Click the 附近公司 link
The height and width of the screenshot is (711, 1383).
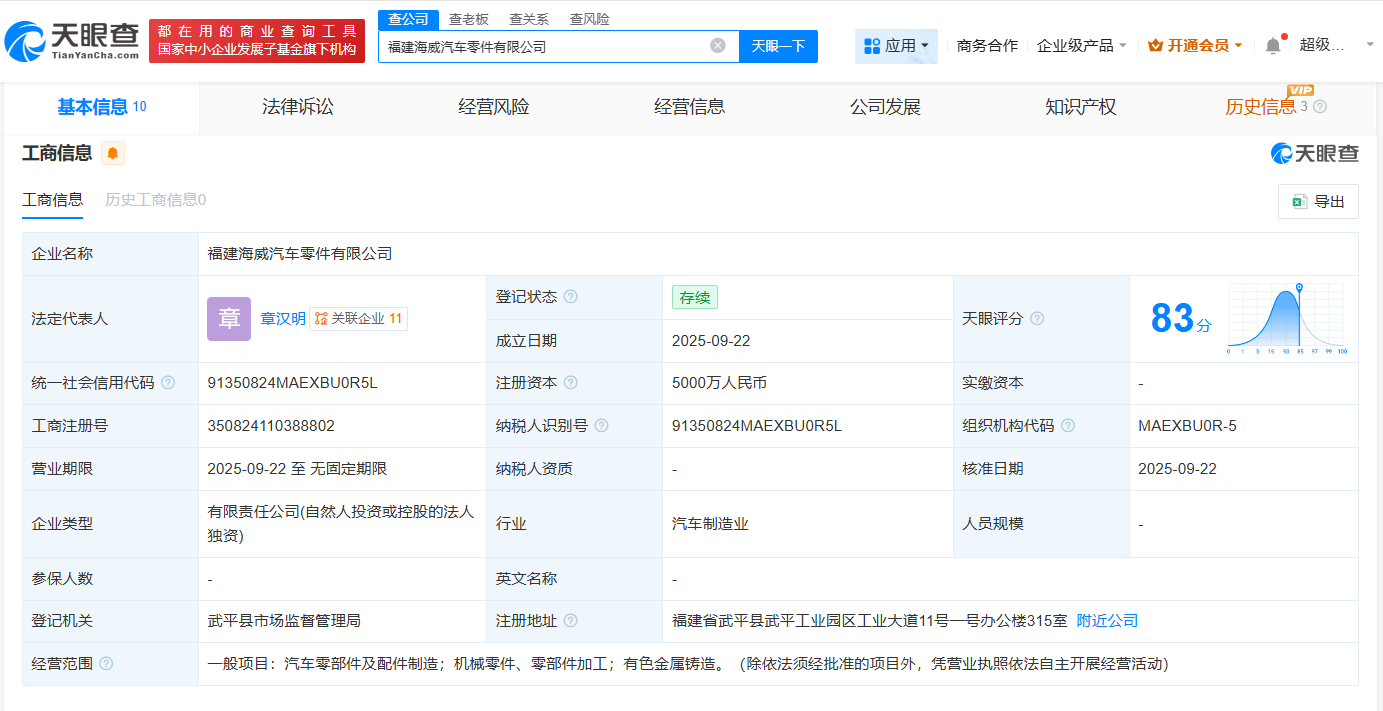pyautogui.click(x=1105, y=620)
